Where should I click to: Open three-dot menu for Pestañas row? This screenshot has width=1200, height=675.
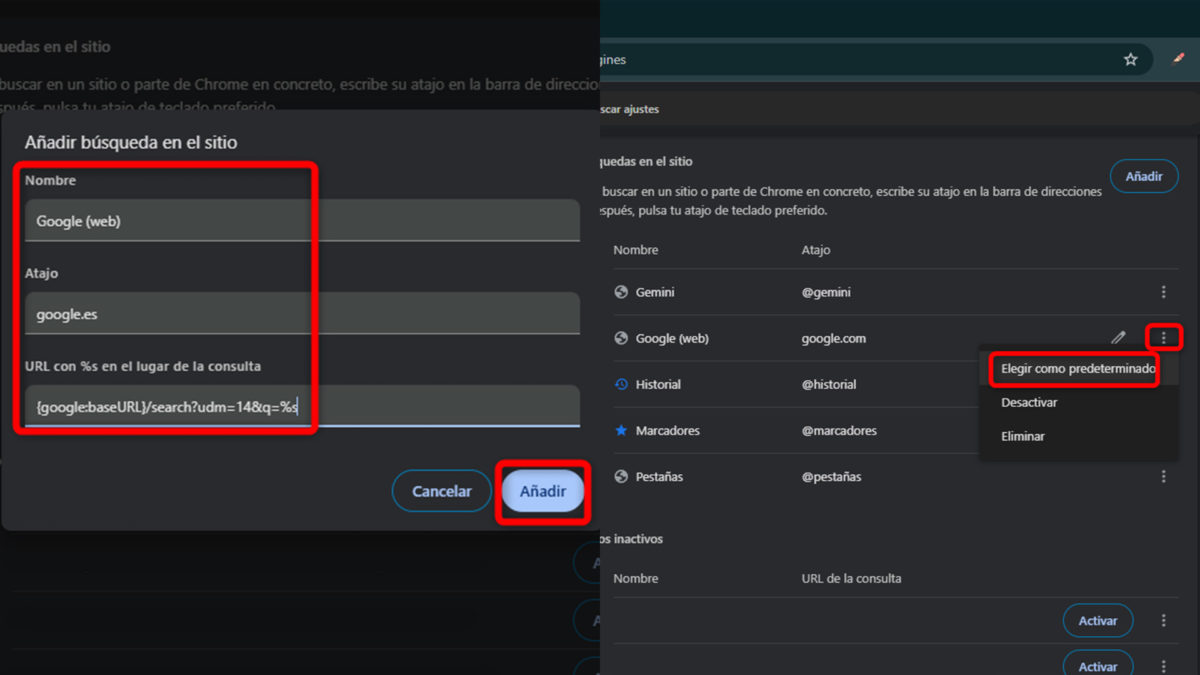pyautogui.click(x=1163, y=477)
